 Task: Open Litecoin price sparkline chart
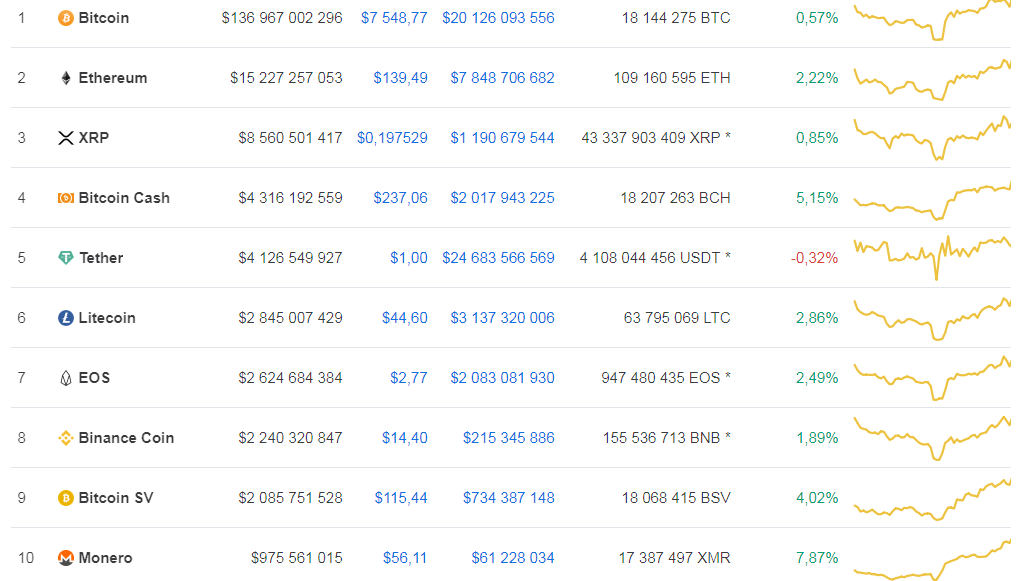pos(932,319)
